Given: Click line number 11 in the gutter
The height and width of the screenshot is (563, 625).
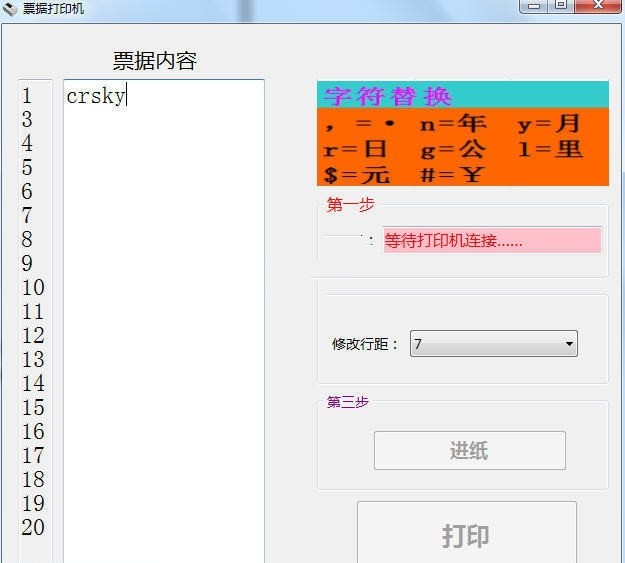Looking at the screenshot, I should [x=33, y=311].
